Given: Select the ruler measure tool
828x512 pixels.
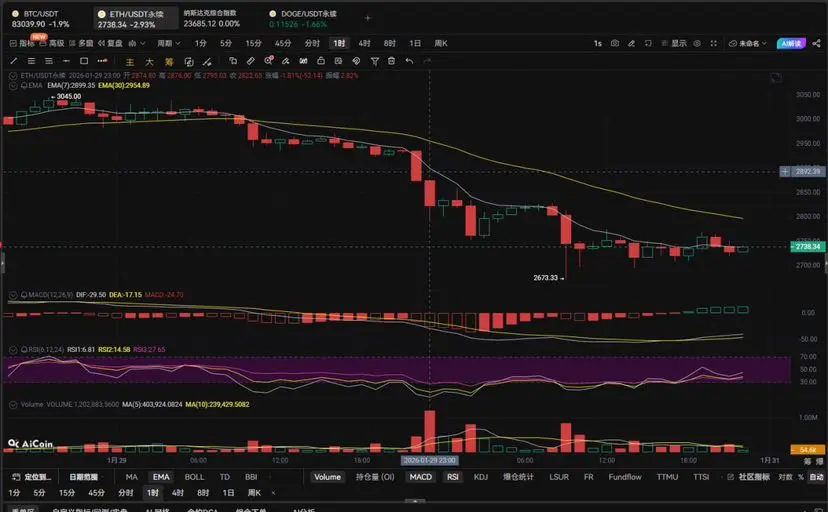Looking at the screenshot, I should pyautogui.click(x=250, y=61).
